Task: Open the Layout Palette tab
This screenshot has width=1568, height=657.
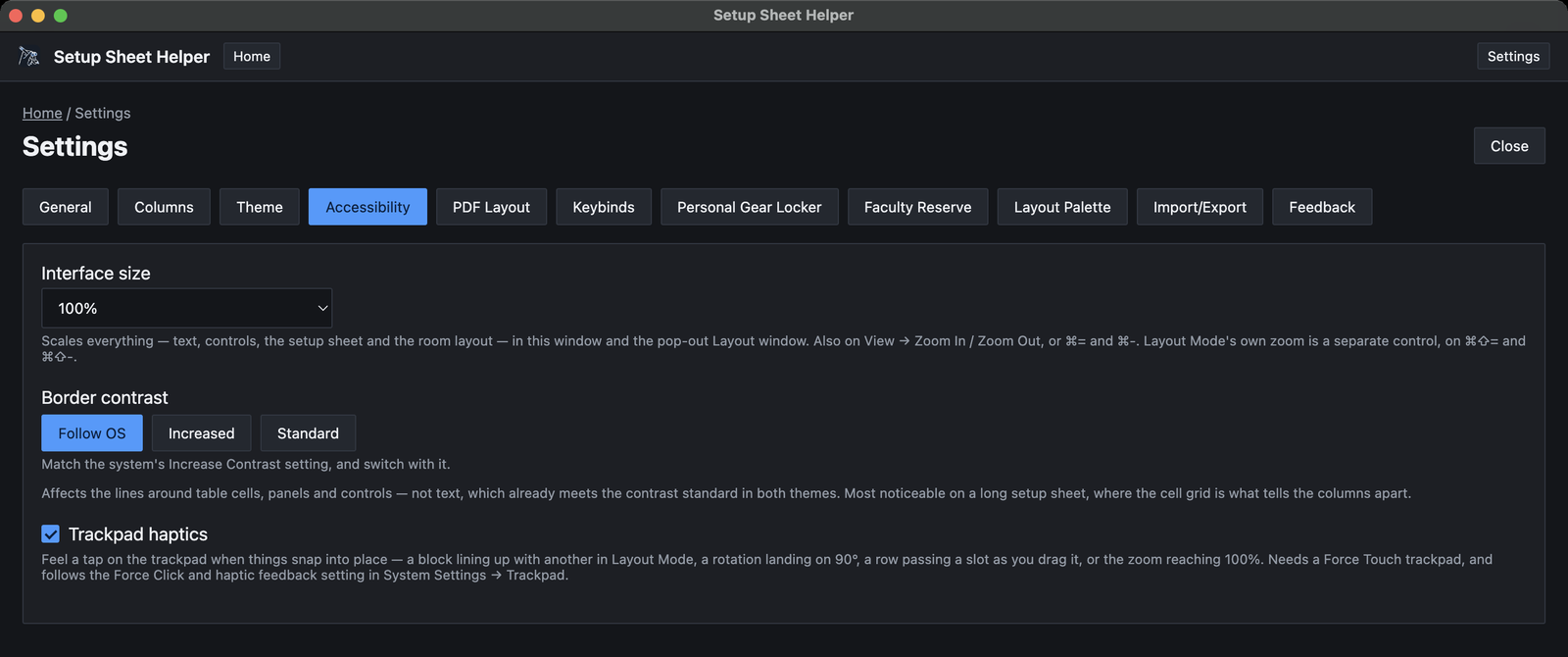Action: pos(1062,207)
